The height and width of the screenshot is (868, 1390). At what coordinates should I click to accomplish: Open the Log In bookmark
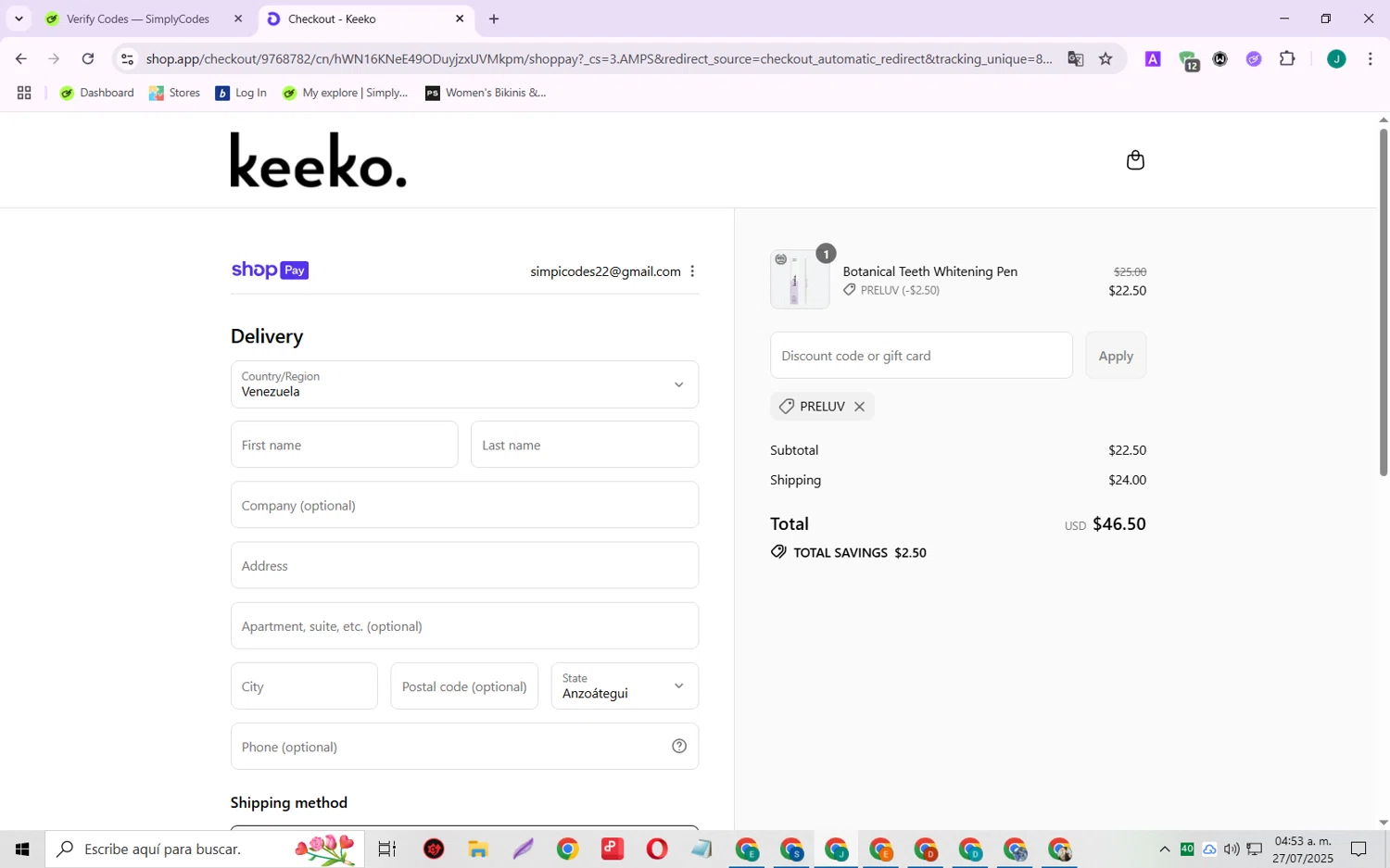click(x=241, y=93)
